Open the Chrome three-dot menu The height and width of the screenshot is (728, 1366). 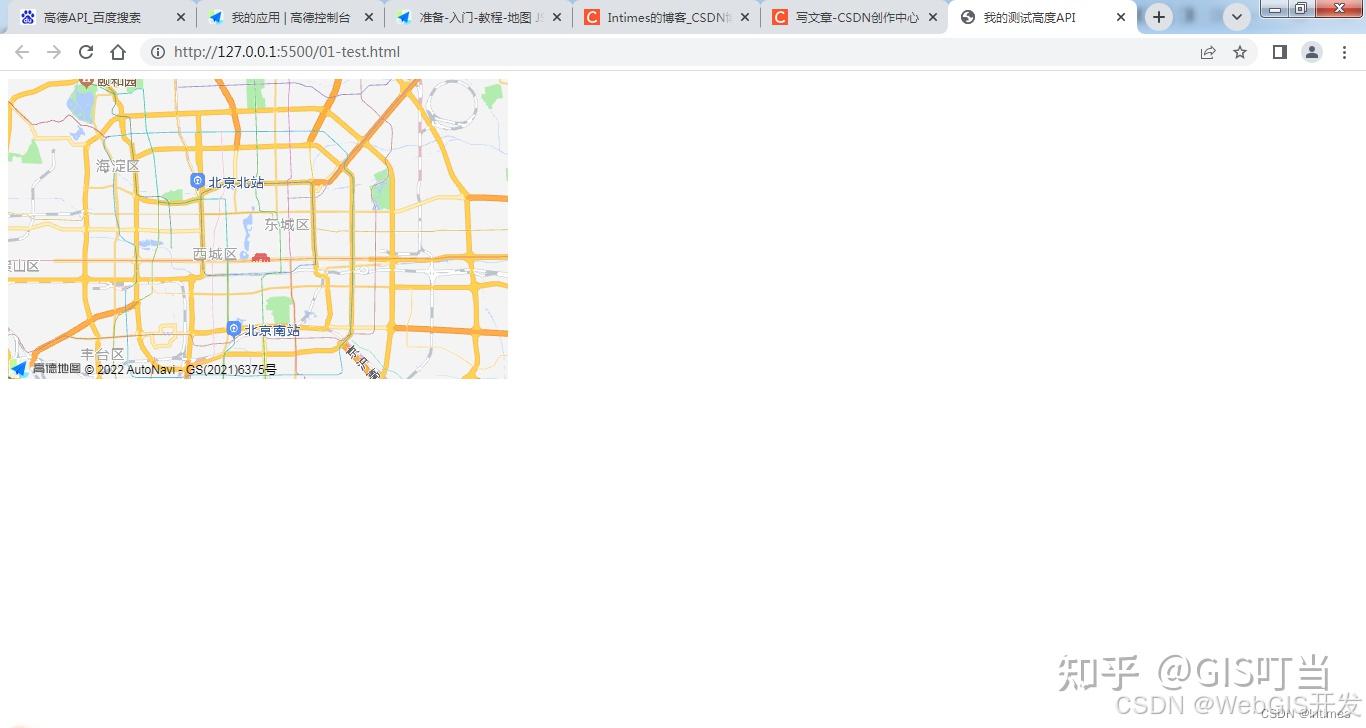[x=1345, y=52]
